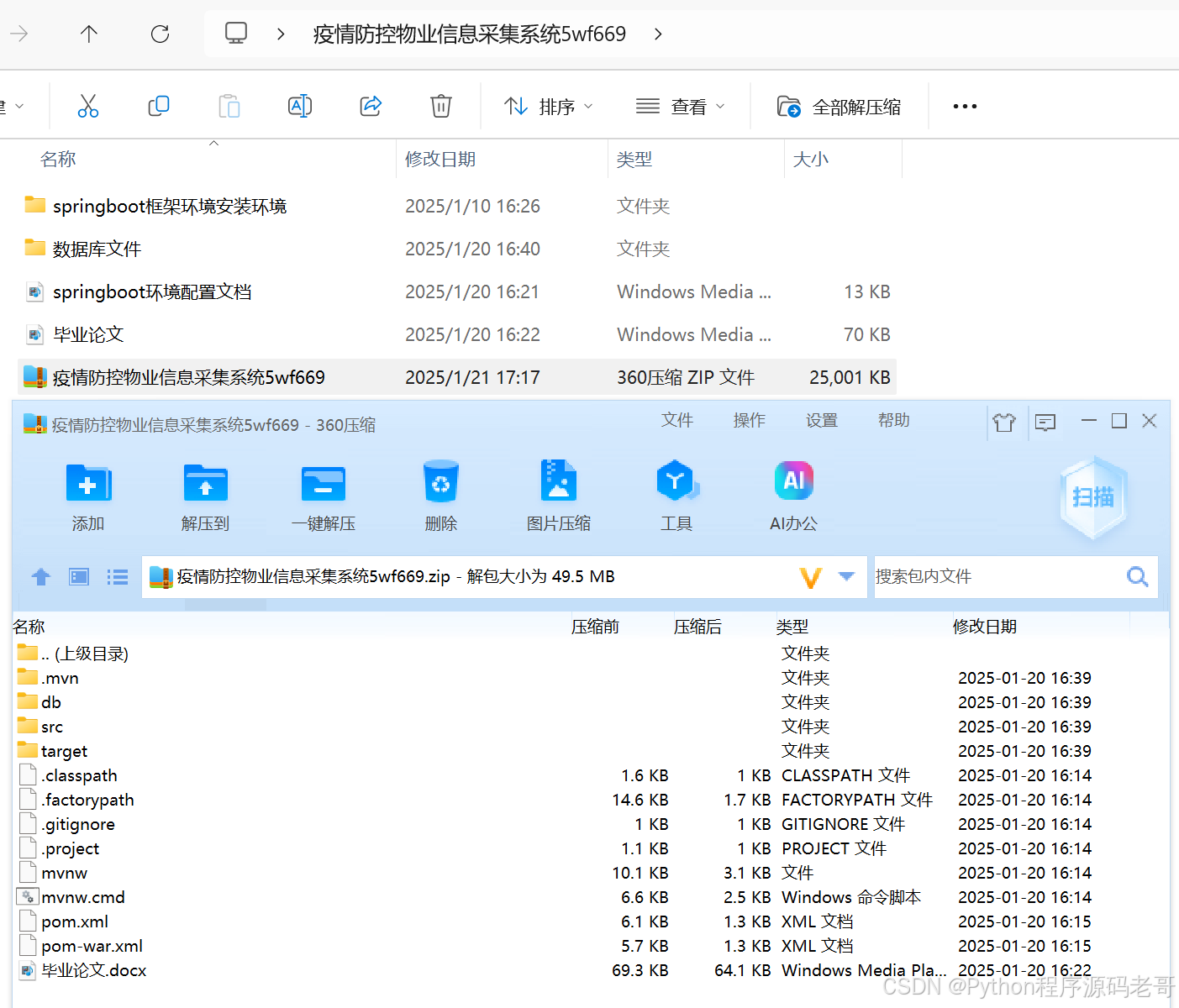This screenshot has height=1008, width=1179.
Task: Sort Explorer files by the 名称 column header
Action: coord(58,159)
